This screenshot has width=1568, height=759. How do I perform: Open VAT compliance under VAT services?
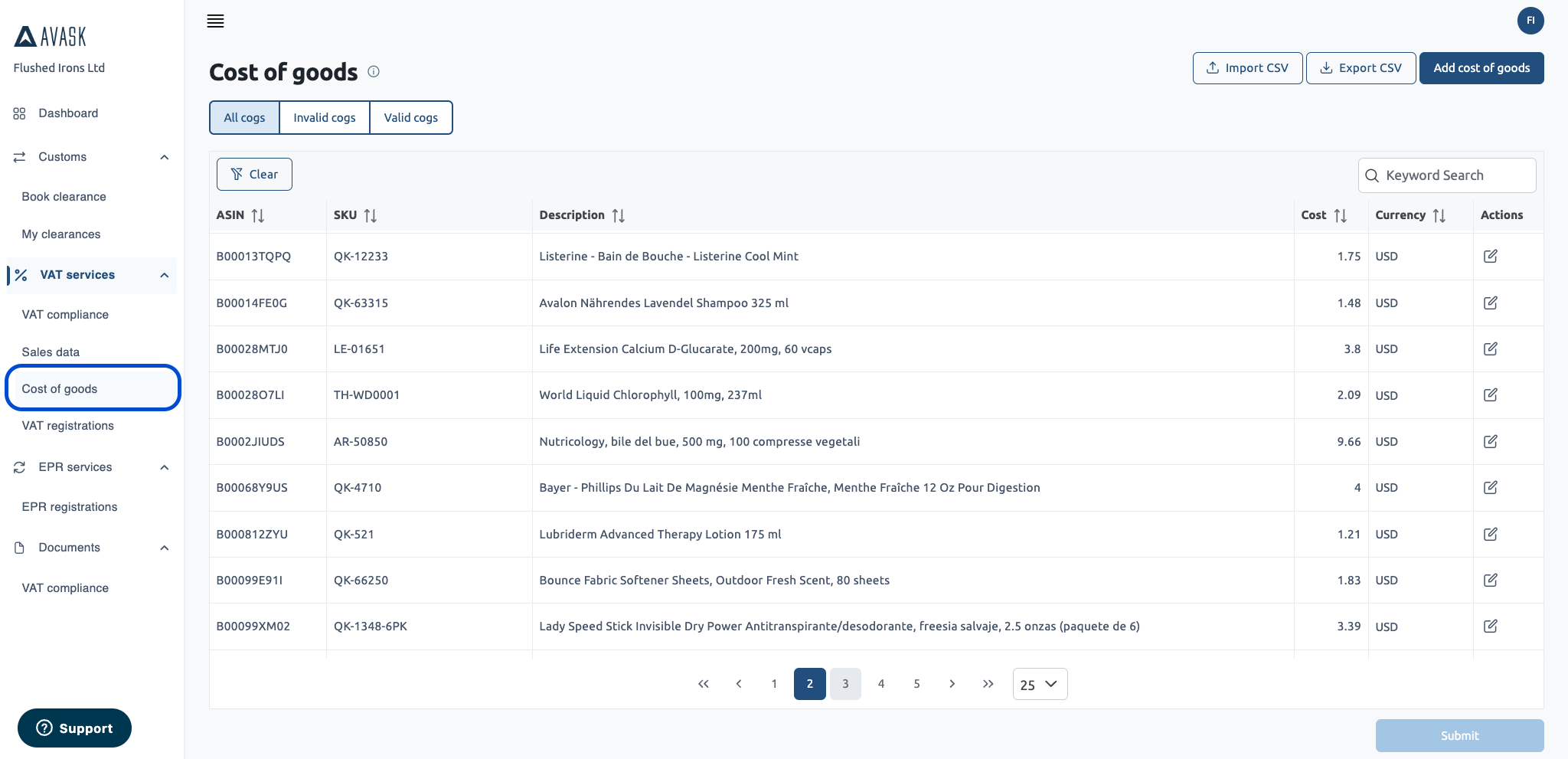(x=65, y=315)
